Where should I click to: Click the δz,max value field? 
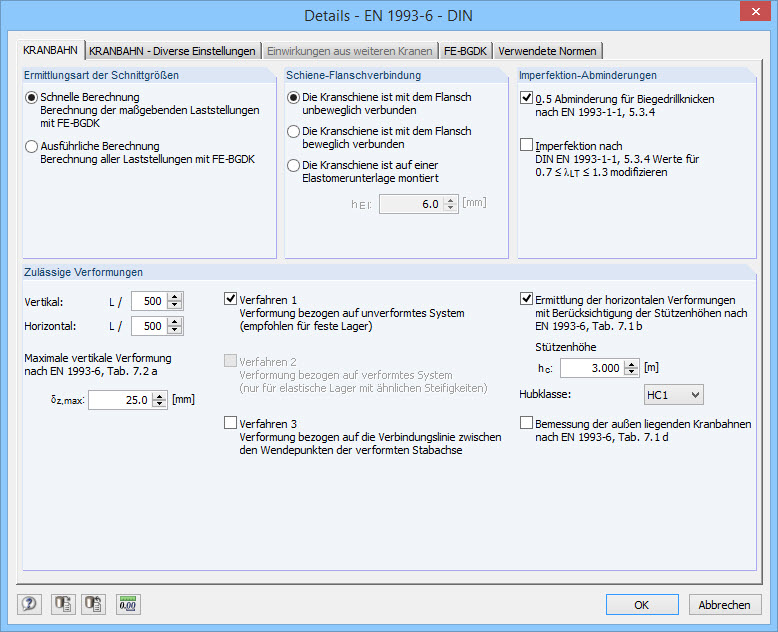(x=120, y=400)
